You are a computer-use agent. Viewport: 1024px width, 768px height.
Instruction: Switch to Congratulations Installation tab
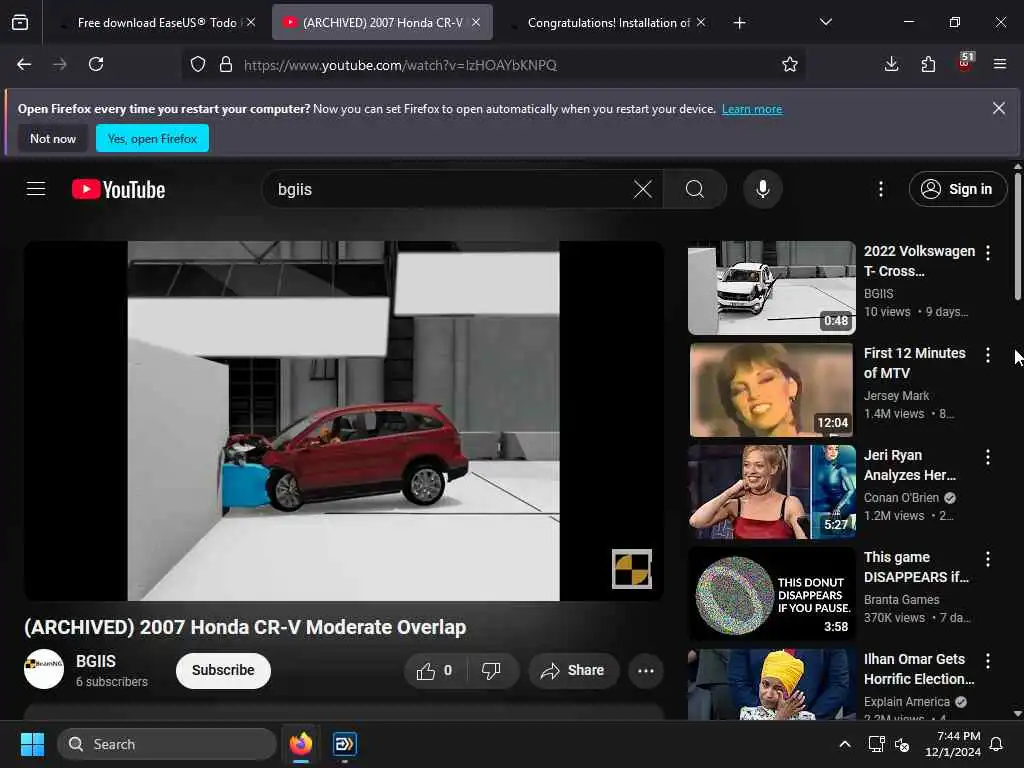tap(609, 22)
